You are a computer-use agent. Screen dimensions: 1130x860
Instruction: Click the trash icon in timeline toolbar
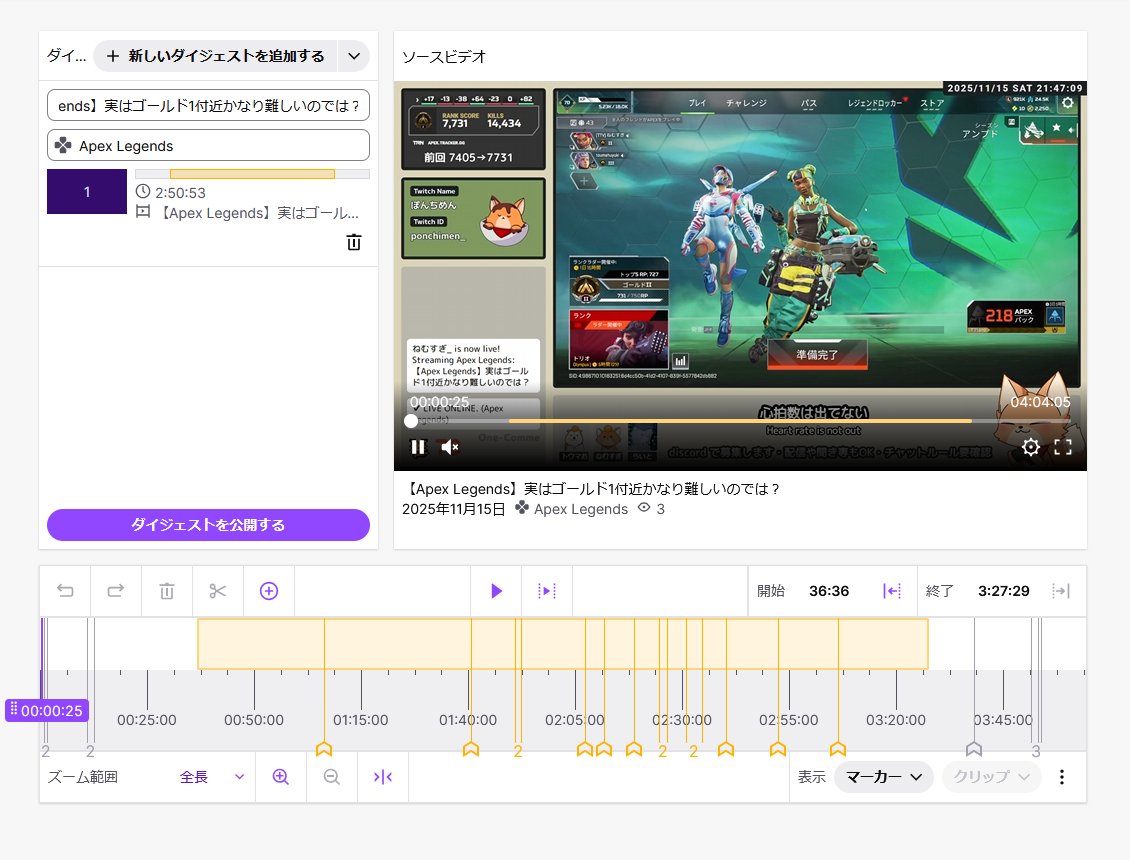click(167, 591)
